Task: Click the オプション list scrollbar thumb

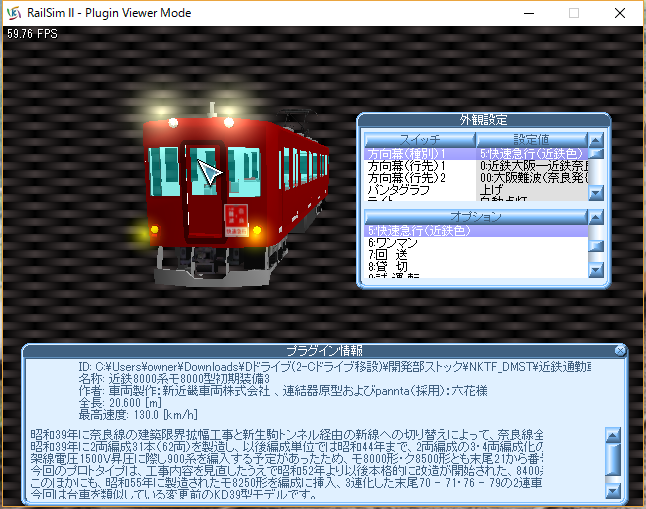Action: (x=596, y=246)
